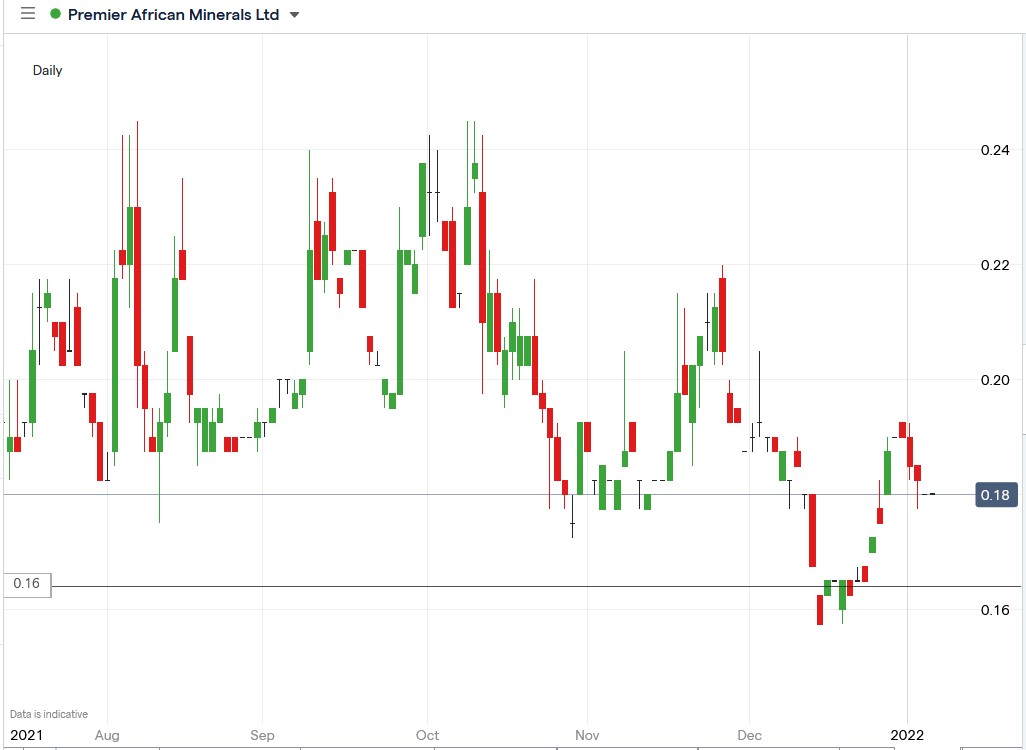Click the Data is indicative disclaimer text
Image resolution: width=1026 pixels, height=750 pixels.
47,714
